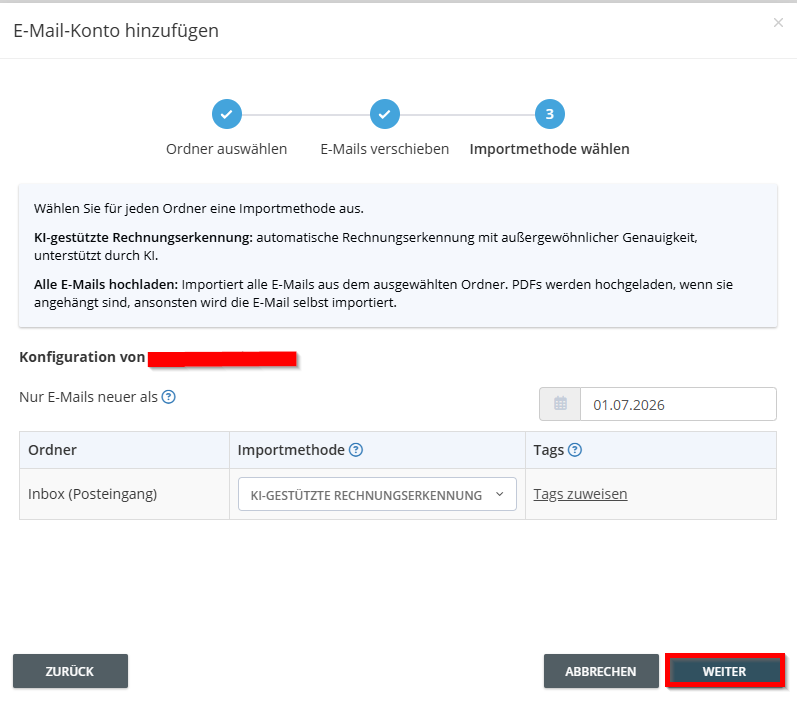The width and height of the screenshot is (797, 702).
Task: Click 'Wählen Sie für jeden Ordner eine Importmethode aus.'
Action: tap(199, 208)
